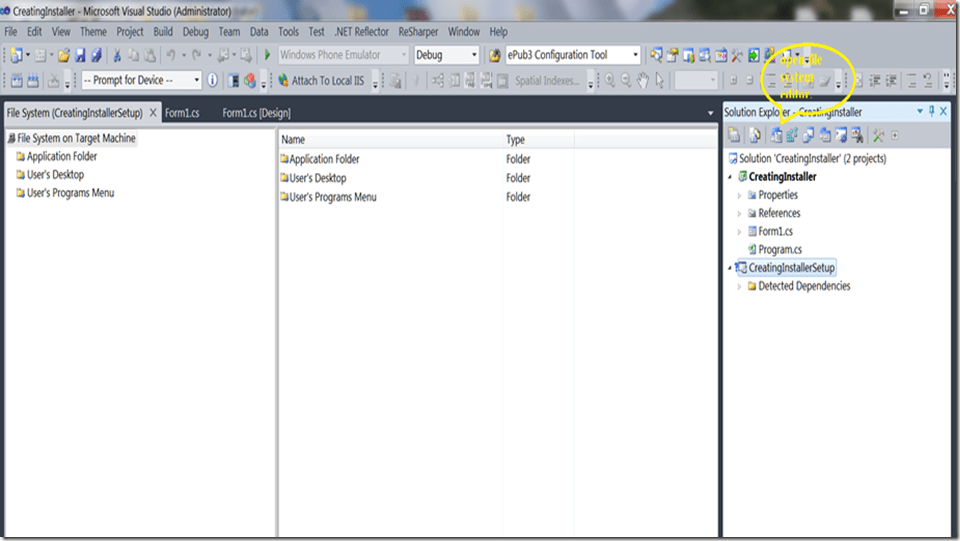Open the ReSharper menu

pos(418,32)
